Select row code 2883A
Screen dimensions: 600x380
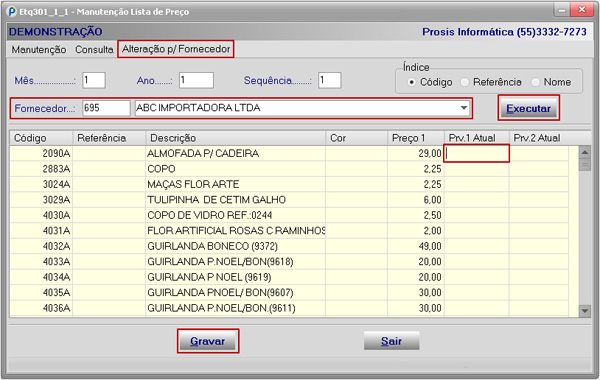click(41, 169)
